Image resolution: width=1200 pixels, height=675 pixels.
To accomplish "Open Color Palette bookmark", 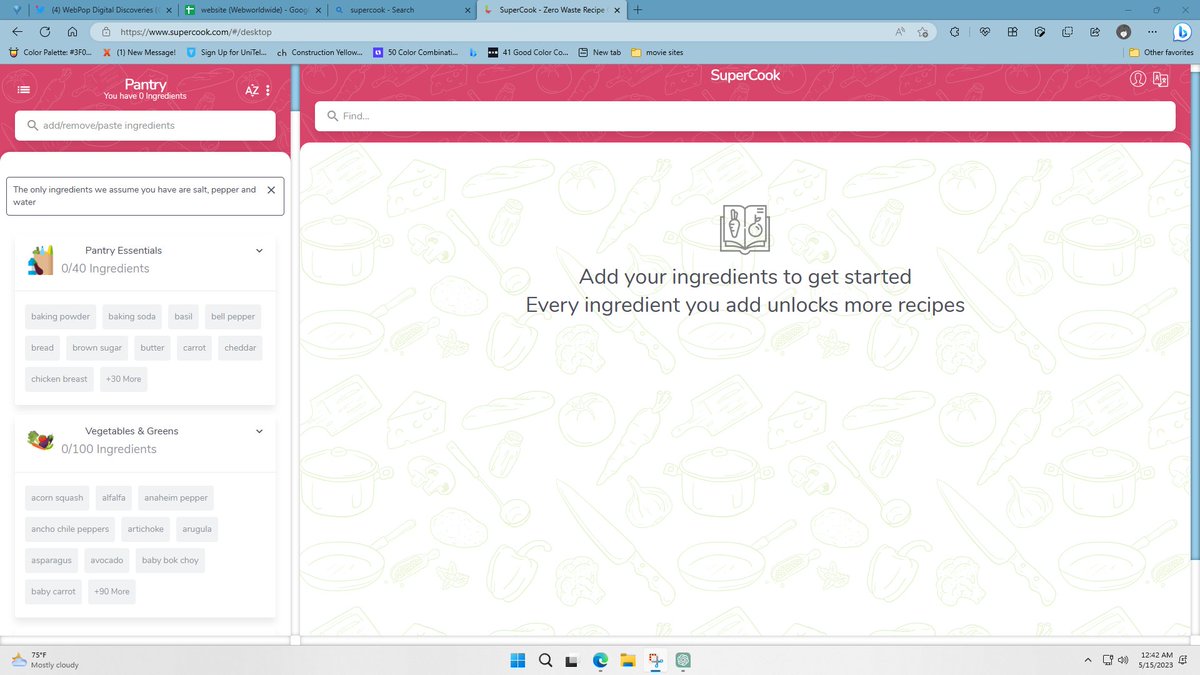I will pyautogui.click(x=49, y=52).
